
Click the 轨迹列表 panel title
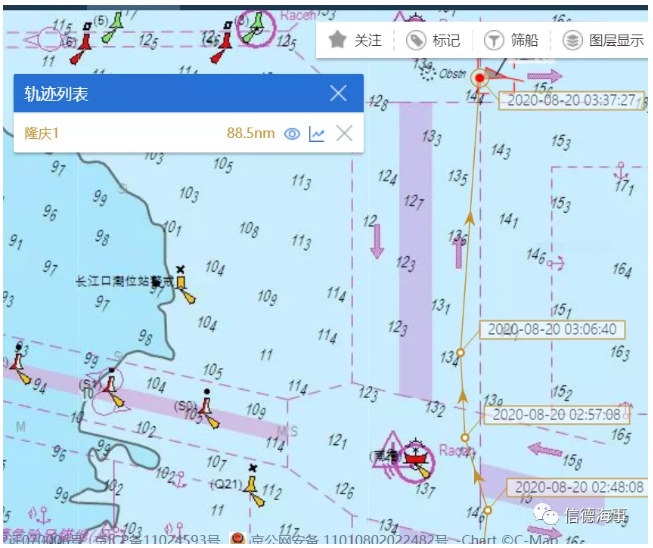click(58, 94)
